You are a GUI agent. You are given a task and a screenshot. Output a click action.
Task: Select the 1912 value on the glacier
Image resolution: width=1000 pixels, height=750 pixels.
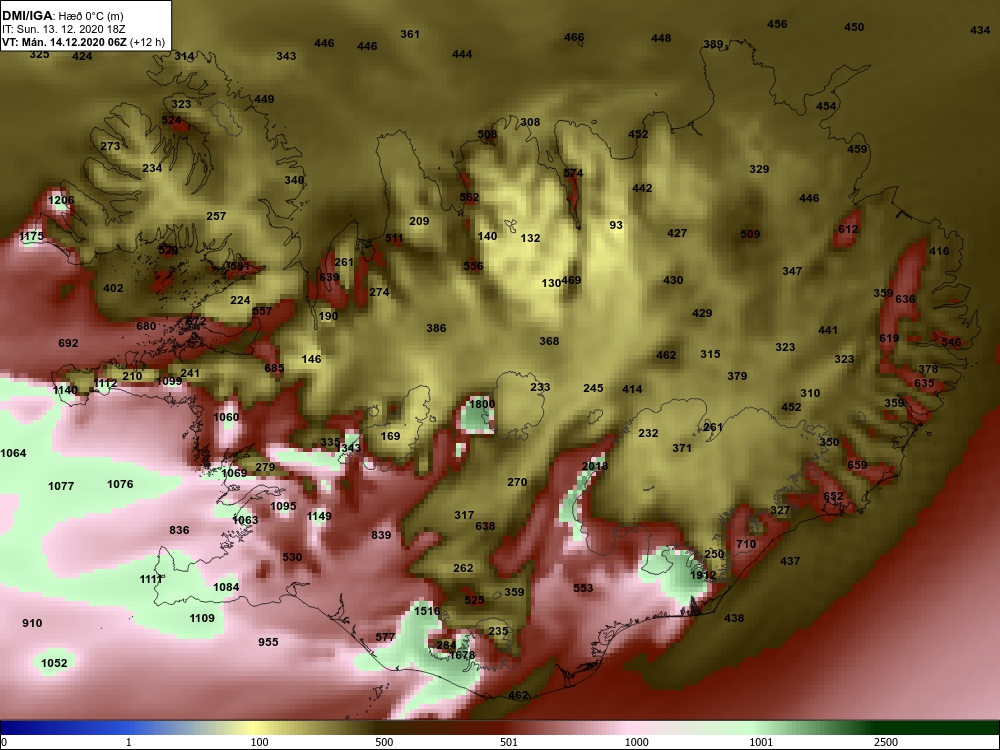(x=703, y=575)
